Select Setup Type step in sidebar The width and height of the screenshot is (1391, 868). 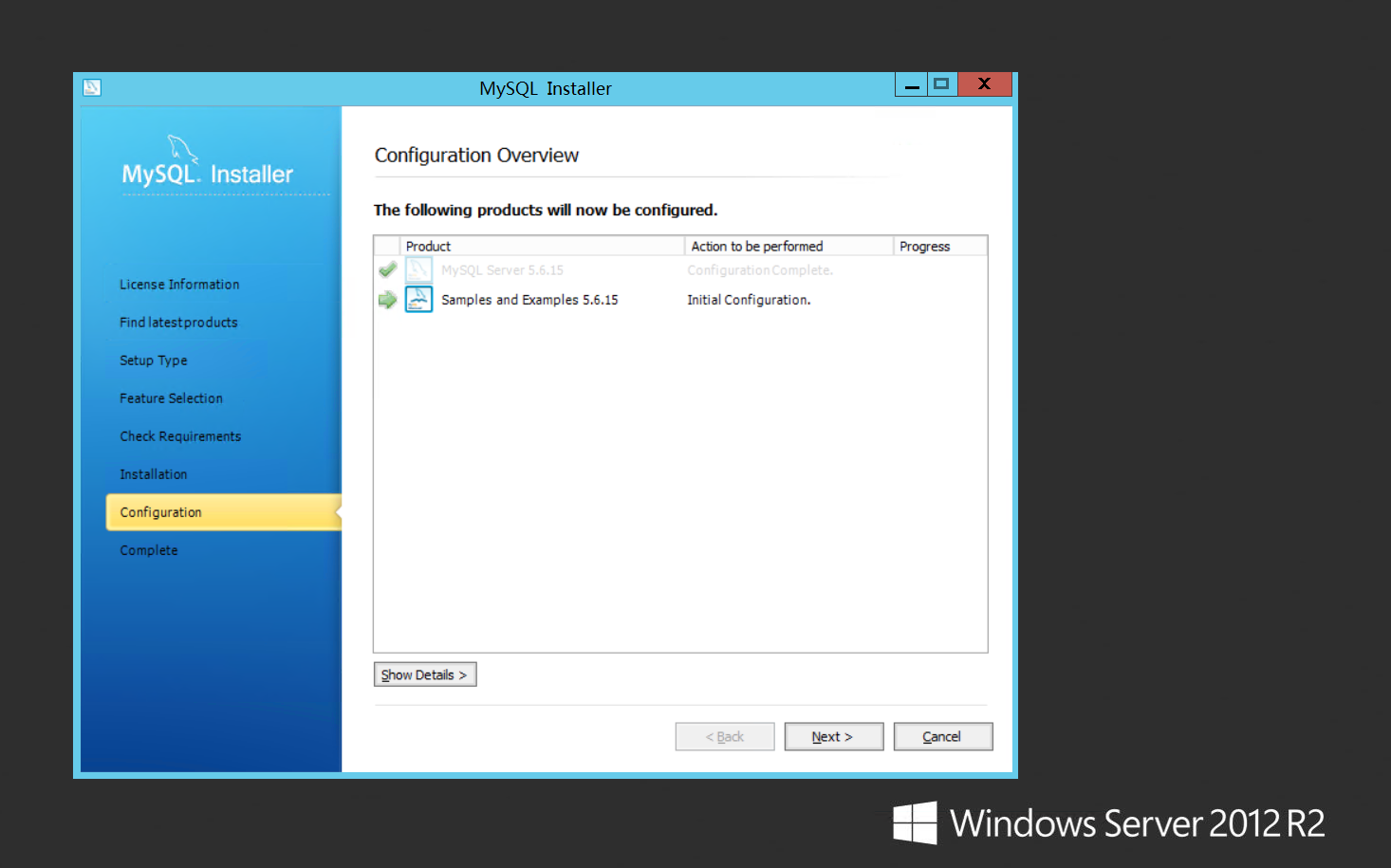coord(154,360)
